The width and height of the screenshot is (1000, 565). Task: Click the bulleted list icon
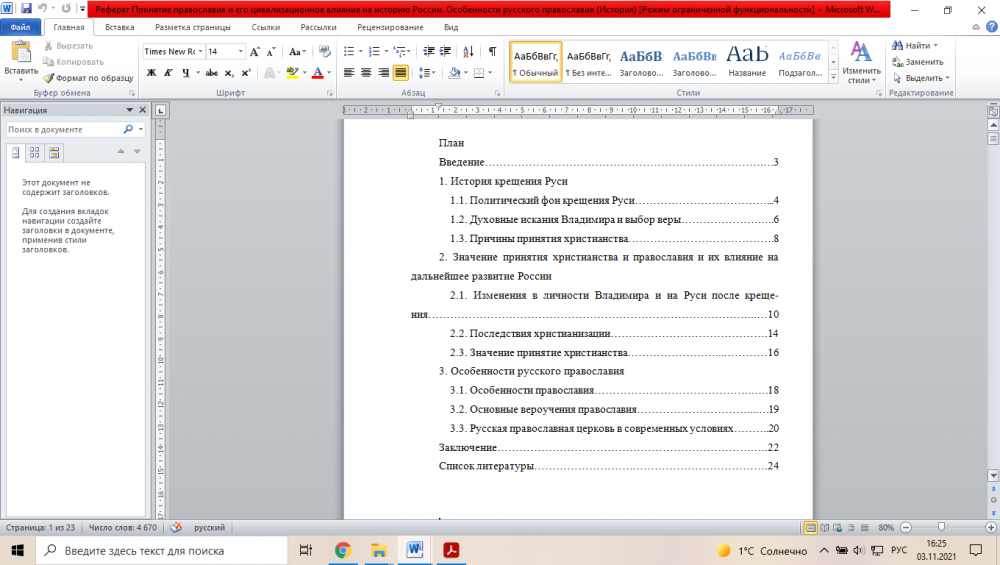pyautogui.click(x=349, y=51)
